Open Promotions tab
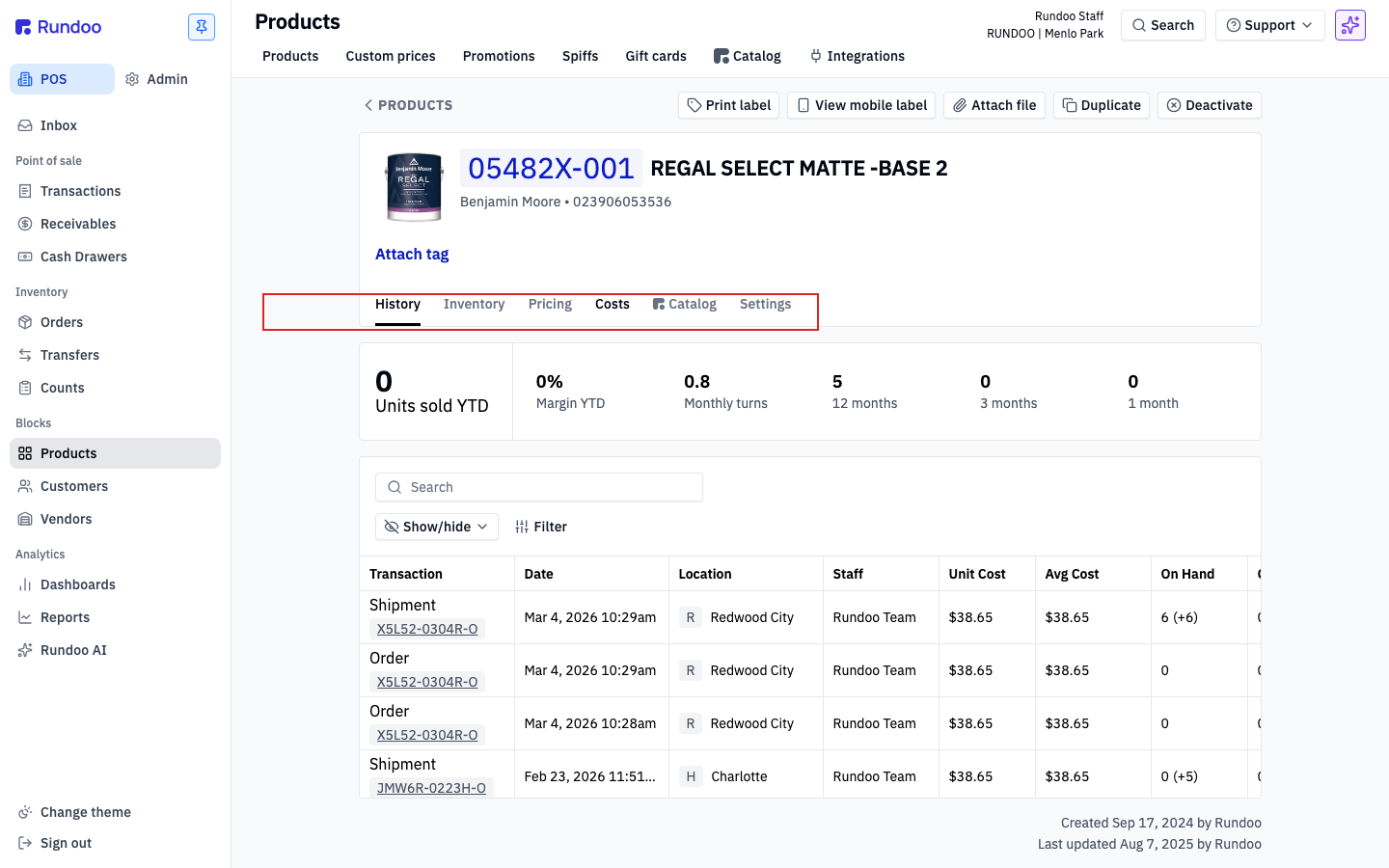Image resolution: width=1389 pixels, height=868 pixels. point(499,56)
